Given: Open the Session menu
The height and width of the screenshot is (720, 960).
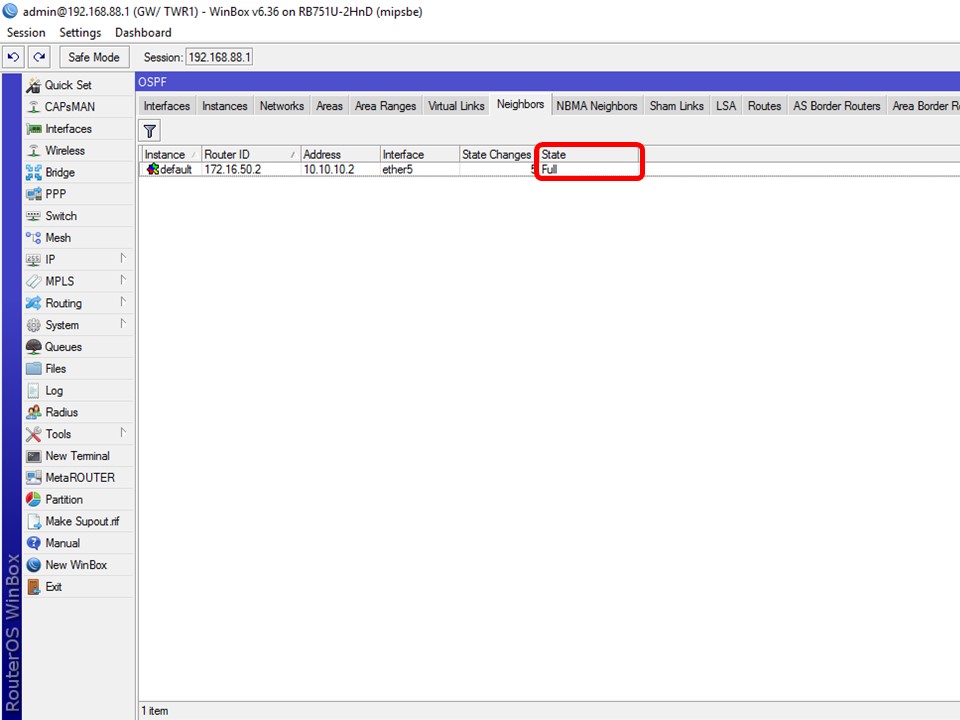Looking at the screenshot, I should pos(26,32).
